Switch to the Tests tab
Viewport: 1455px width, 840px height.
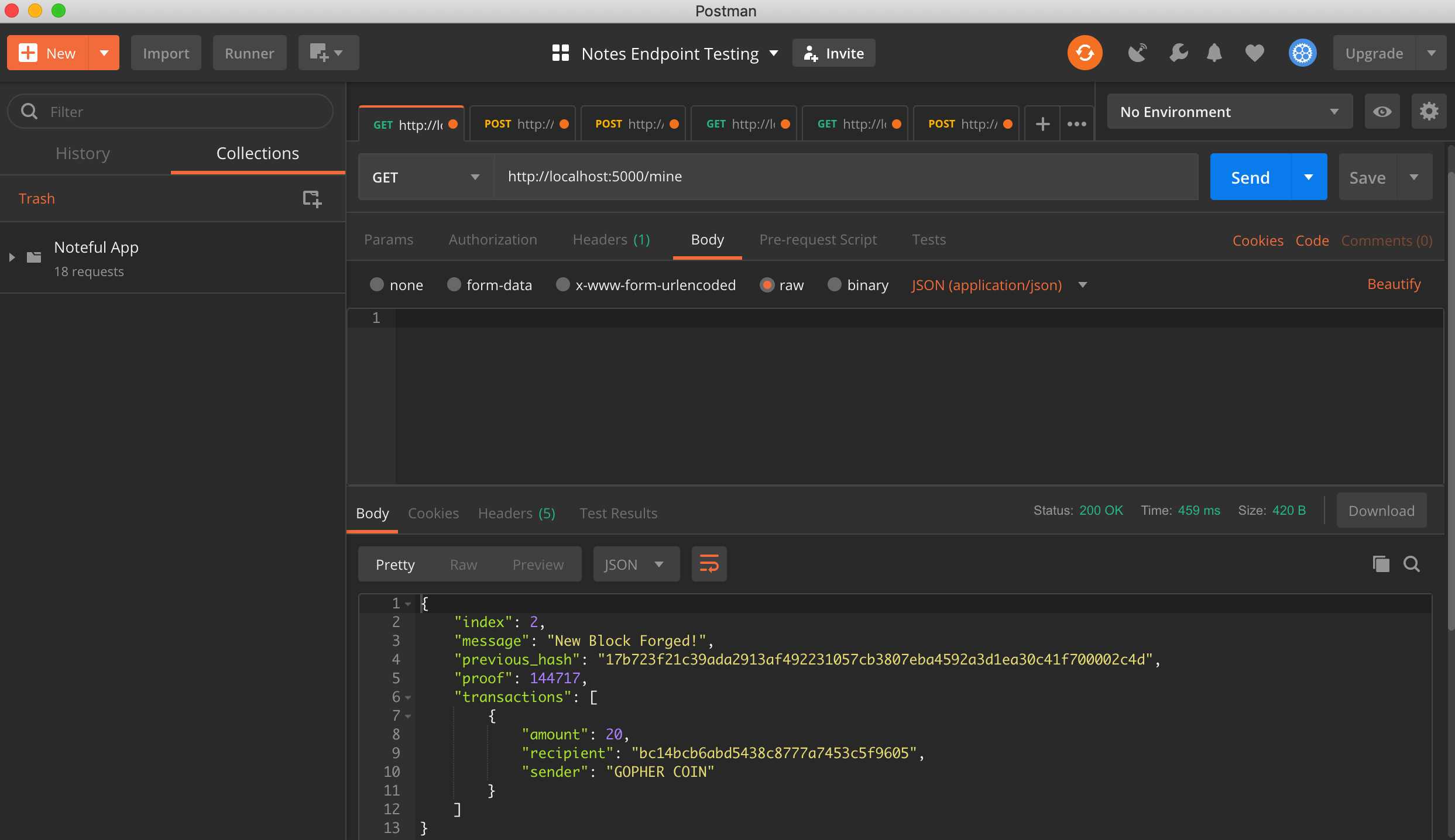coord(928,240)
